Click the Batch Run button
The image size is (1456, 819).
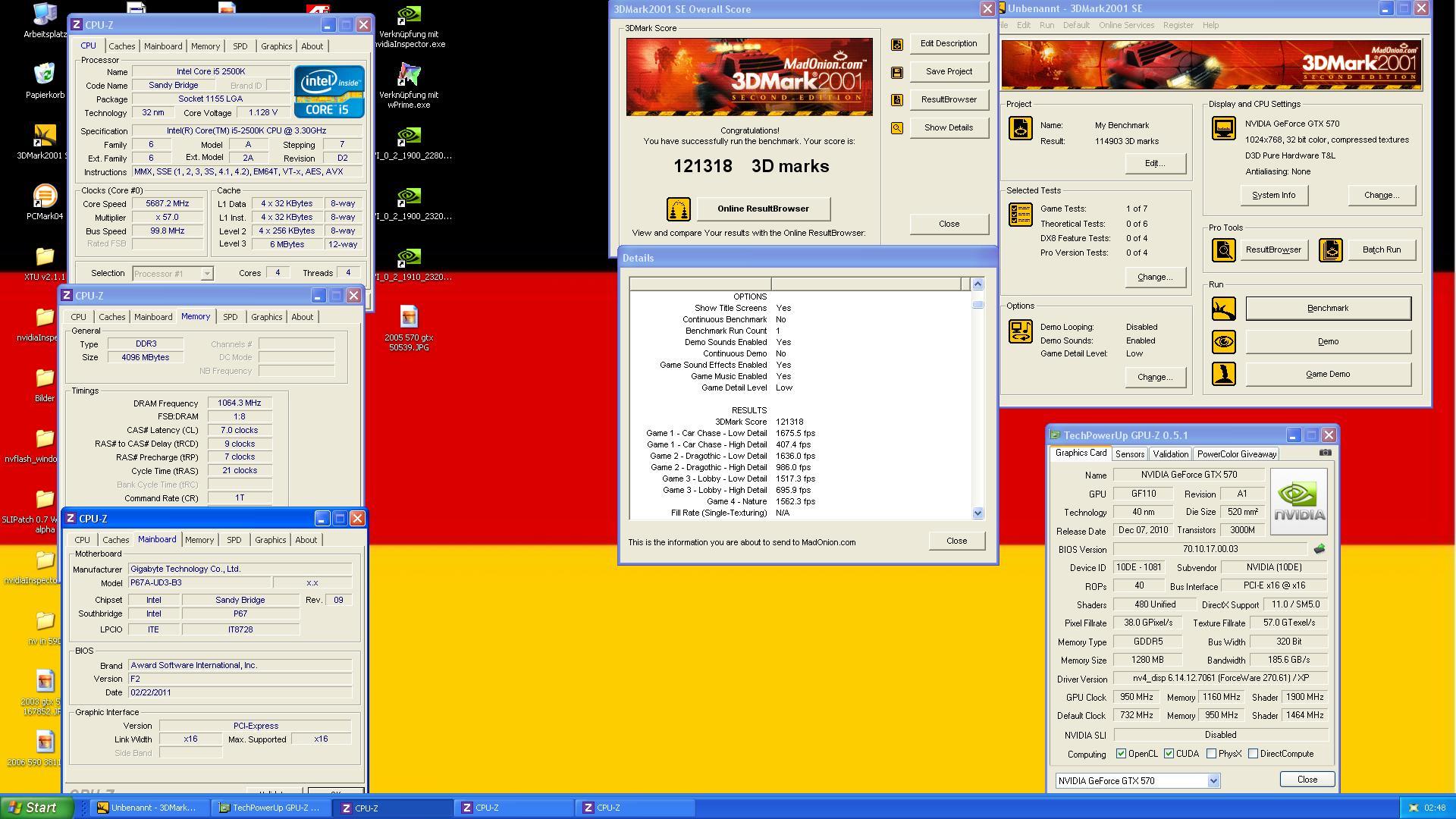coord(1381,249)
